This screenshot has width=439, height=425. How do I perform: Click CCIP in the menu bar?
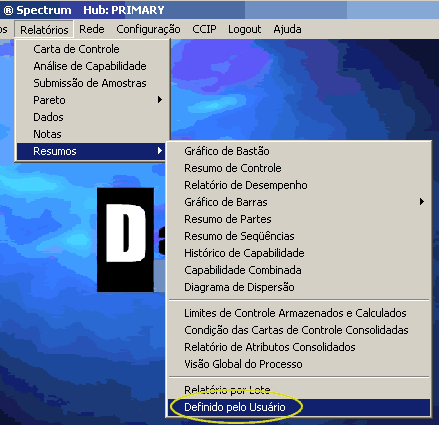tap(204, 29)
